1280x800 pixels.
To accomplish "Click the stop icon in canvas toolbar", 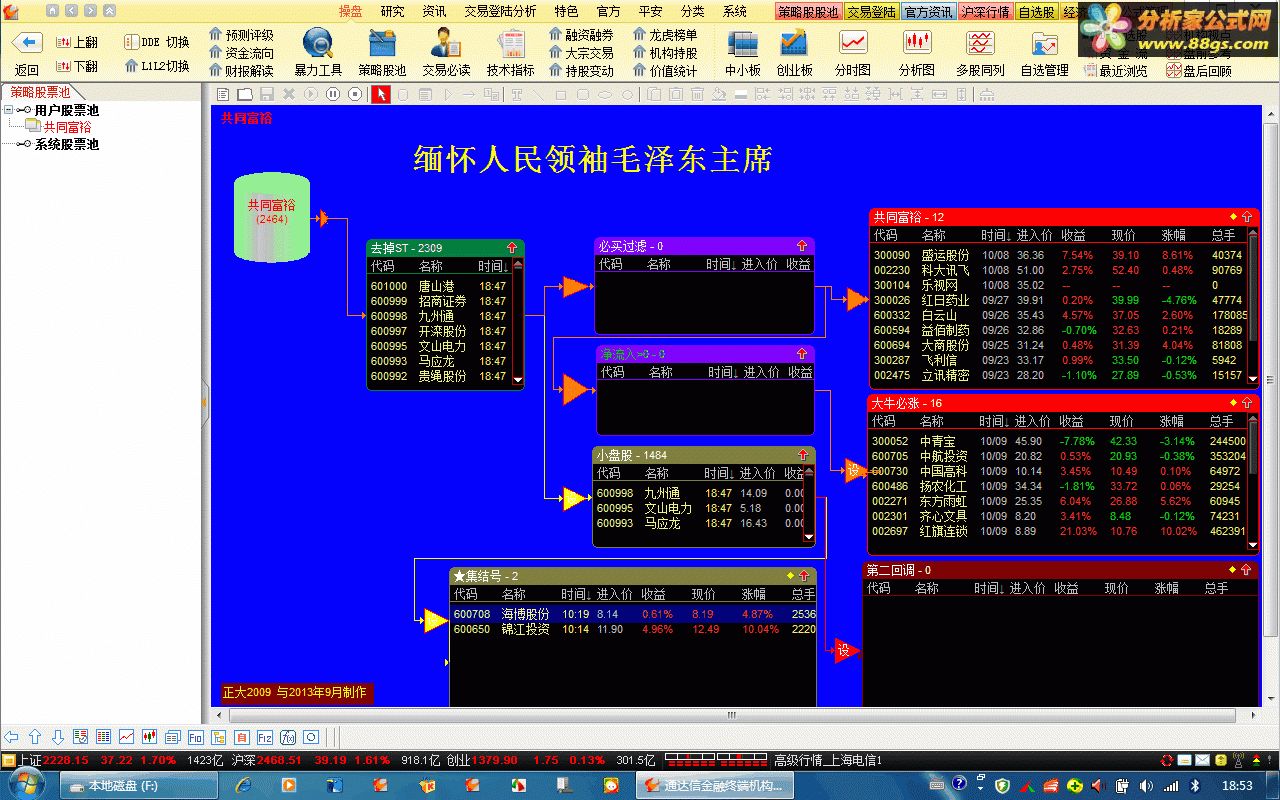I will click(x=356, y=94).
